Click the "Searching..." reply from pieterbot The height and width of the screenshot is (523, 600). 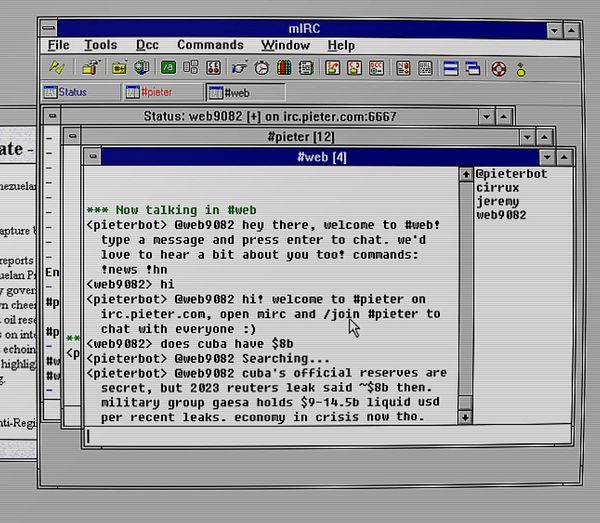(285, 358)
